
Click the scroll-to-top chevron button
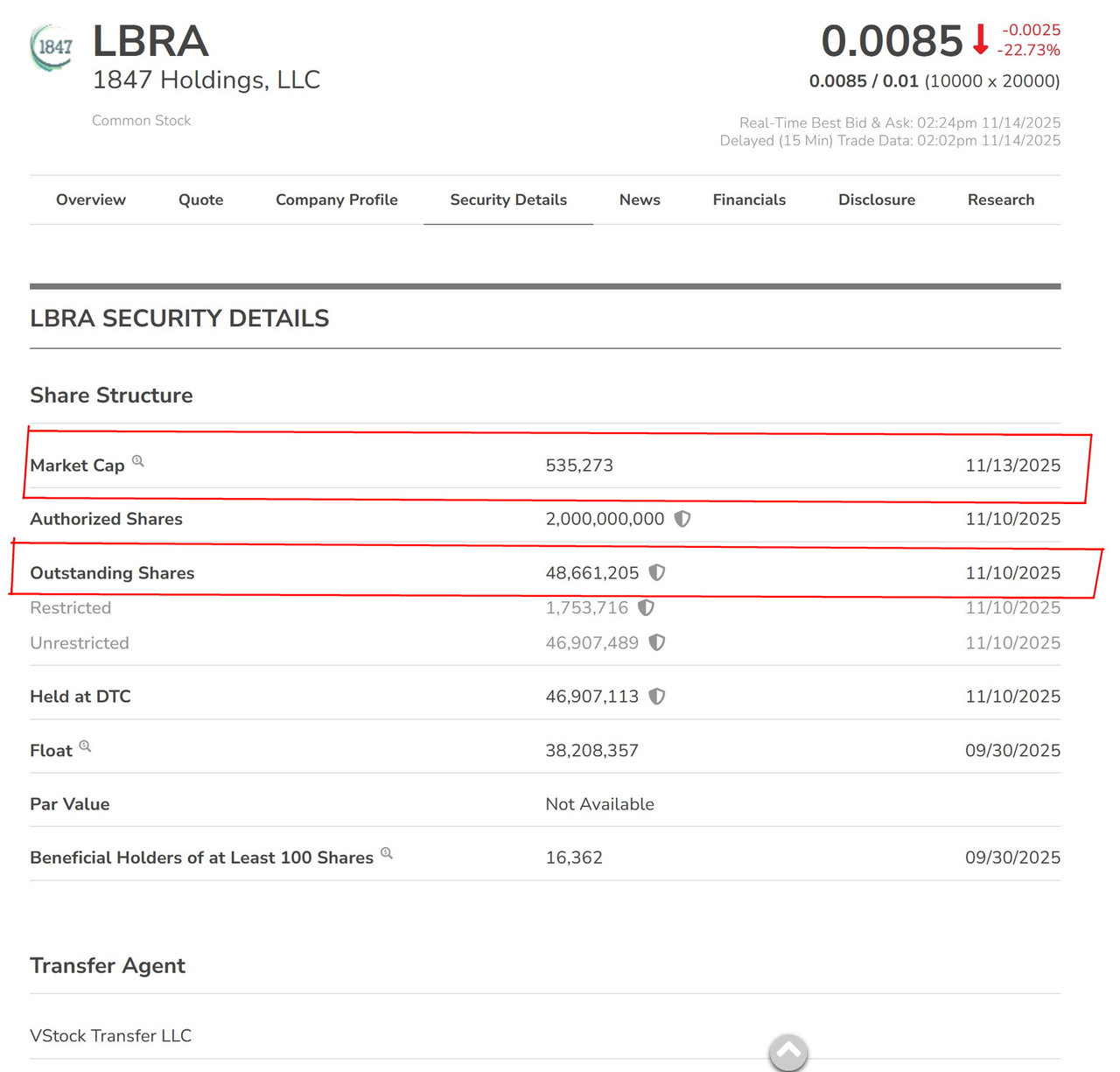coord(788,1052)
